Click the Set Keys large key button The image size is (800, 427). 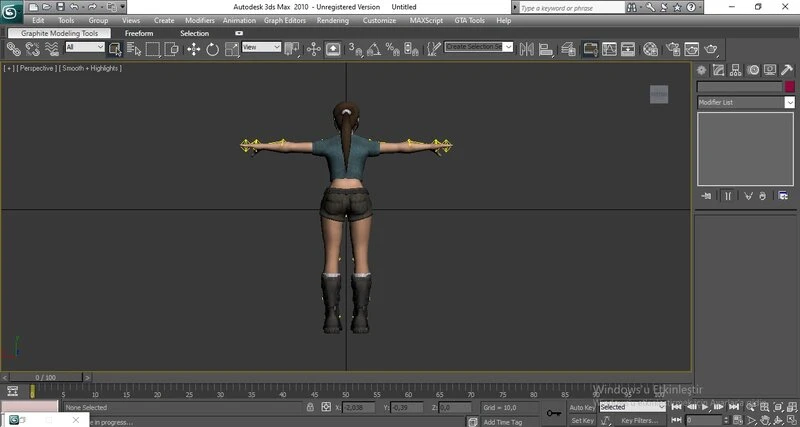coord(554,413)
